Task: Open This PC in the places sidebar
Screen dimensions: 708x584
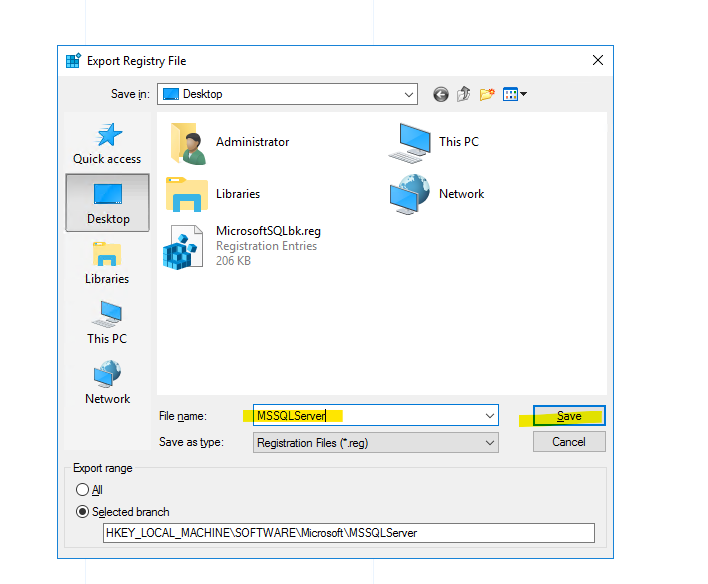Action: click(x=107, y=323)
